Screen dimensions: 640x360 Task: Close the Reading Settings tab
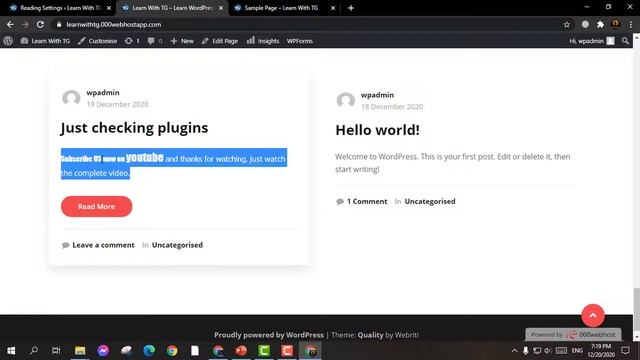[109, 8]
